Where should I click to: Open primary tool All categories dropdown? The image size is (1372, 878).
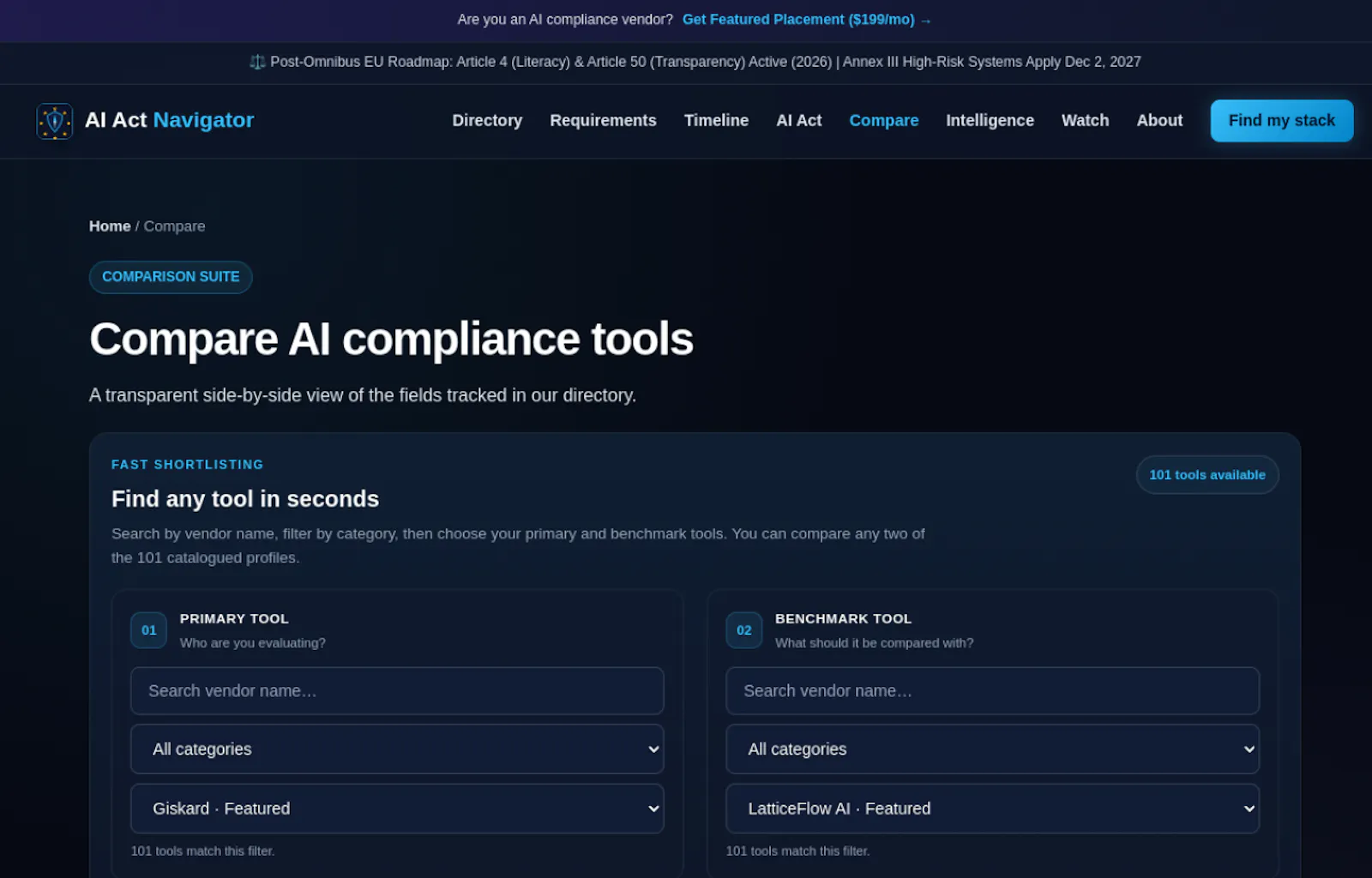pos(397,749)
